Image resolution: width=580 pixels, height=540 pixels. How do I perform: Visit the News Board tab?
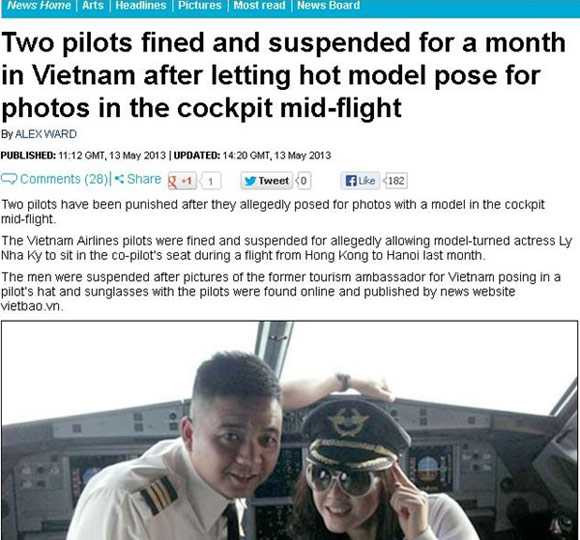tap(328, 5)
